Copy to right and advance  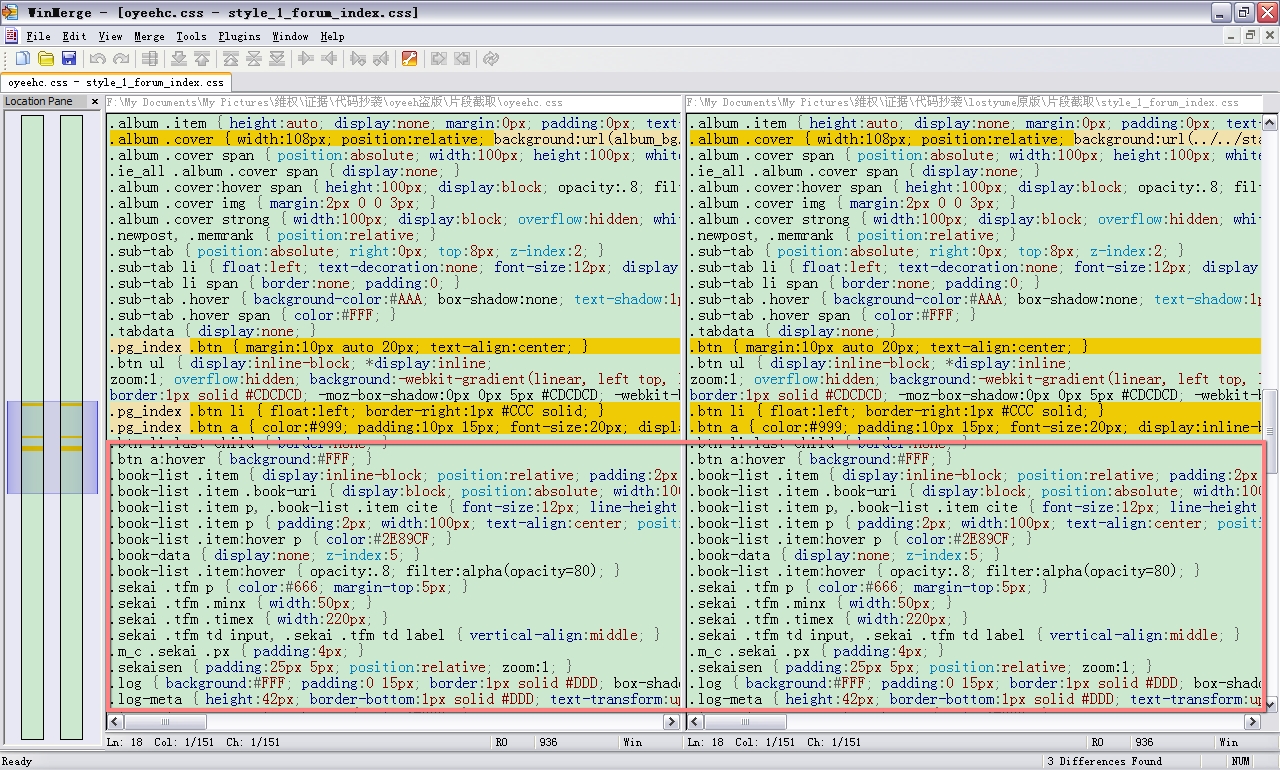tap(358, 59)
